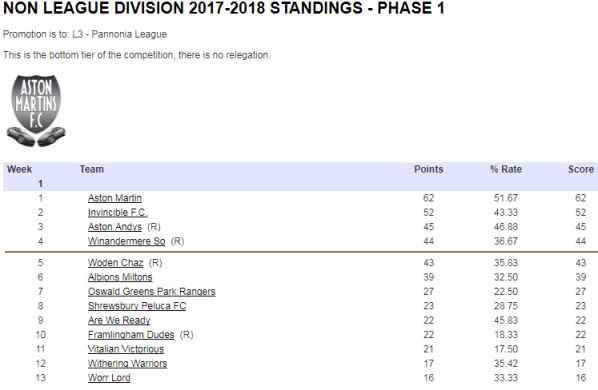Click the Week column header

click(19, 169)
